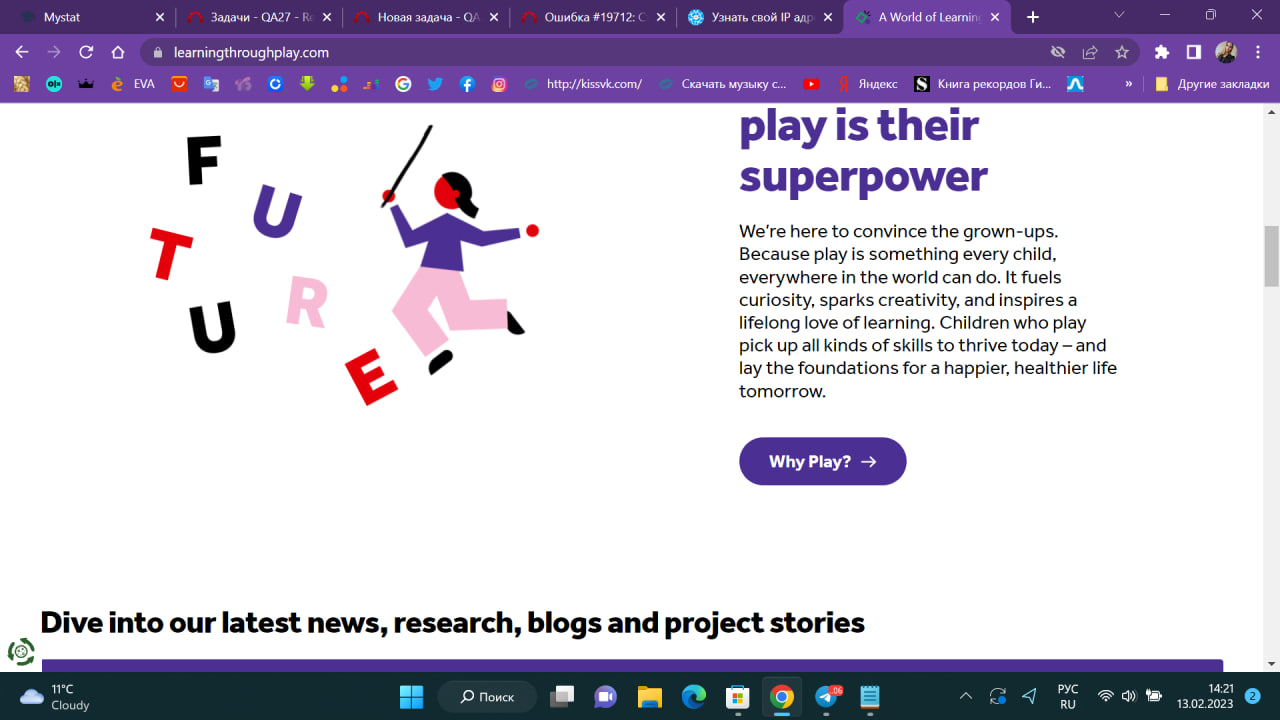Open the YouTube bookmark icon

pos(811,84)
